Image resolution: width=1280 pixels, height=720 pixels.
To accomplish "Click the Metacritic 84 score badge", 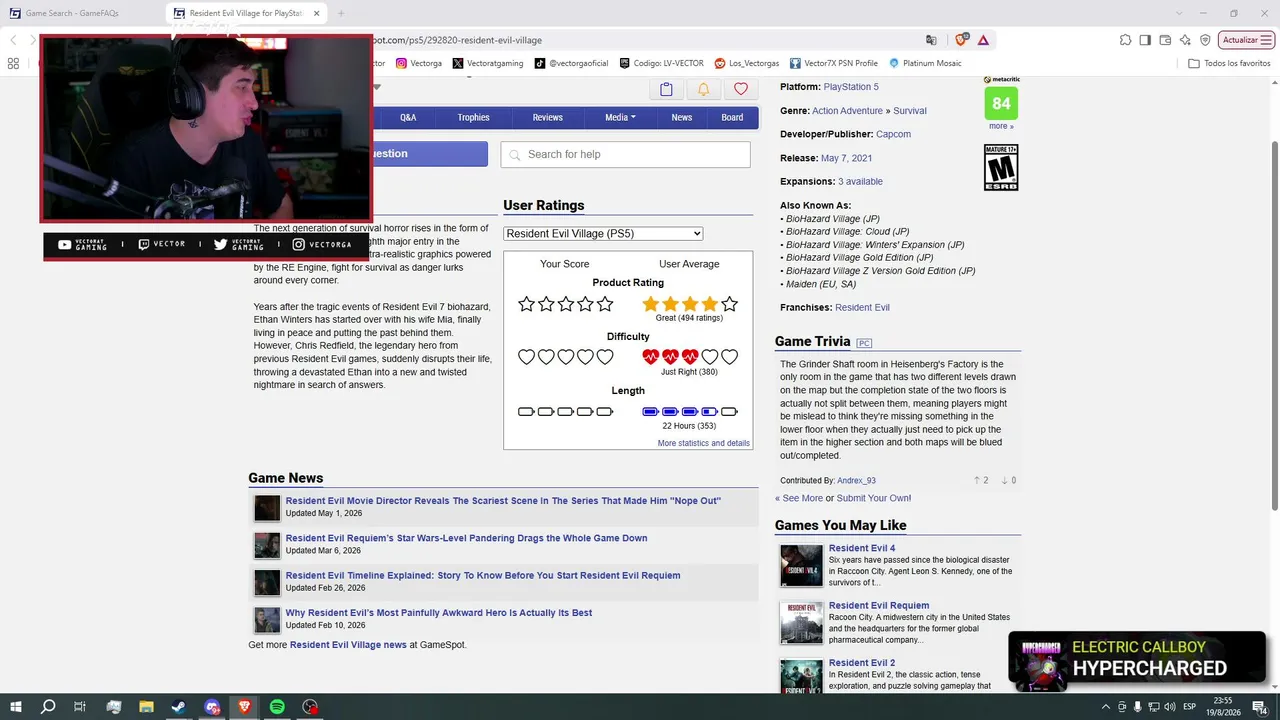I will (x=1001, y=103).
